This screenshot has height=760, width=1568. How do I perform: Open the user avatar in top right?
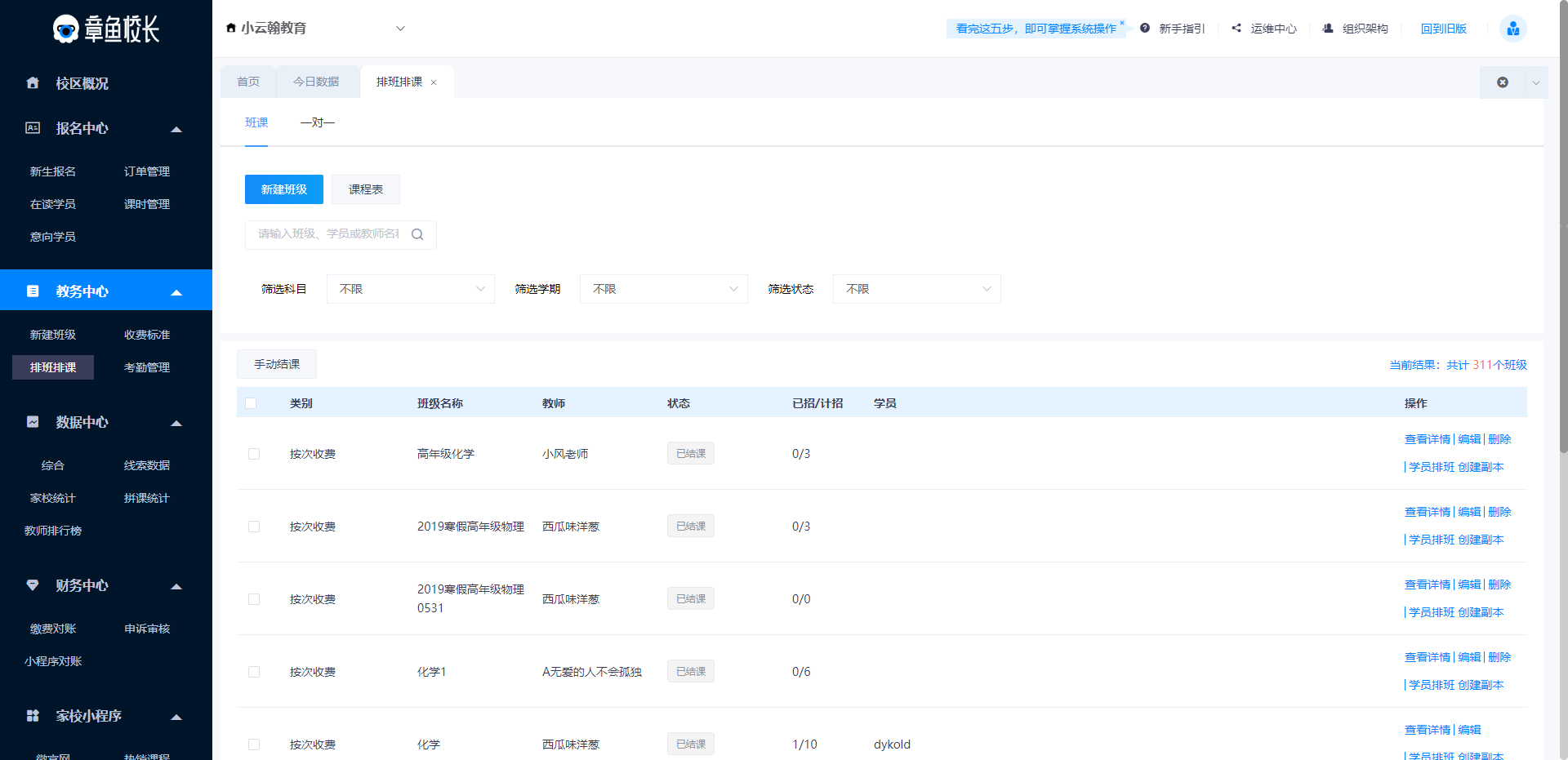[1513, 29]
